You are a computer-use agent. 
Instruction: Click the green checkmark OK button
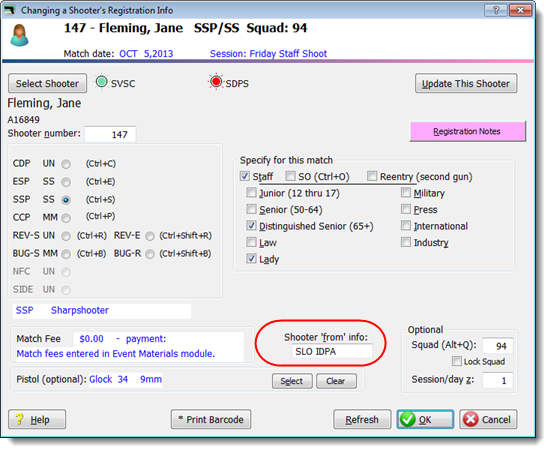click(425, 419)
